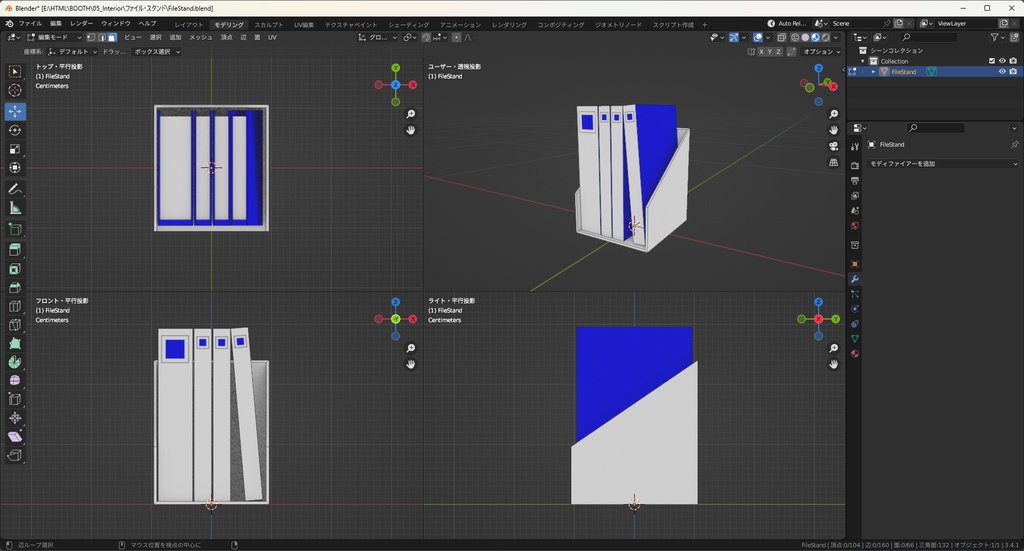Select the Rotate tool in the left toolbar

15,130
